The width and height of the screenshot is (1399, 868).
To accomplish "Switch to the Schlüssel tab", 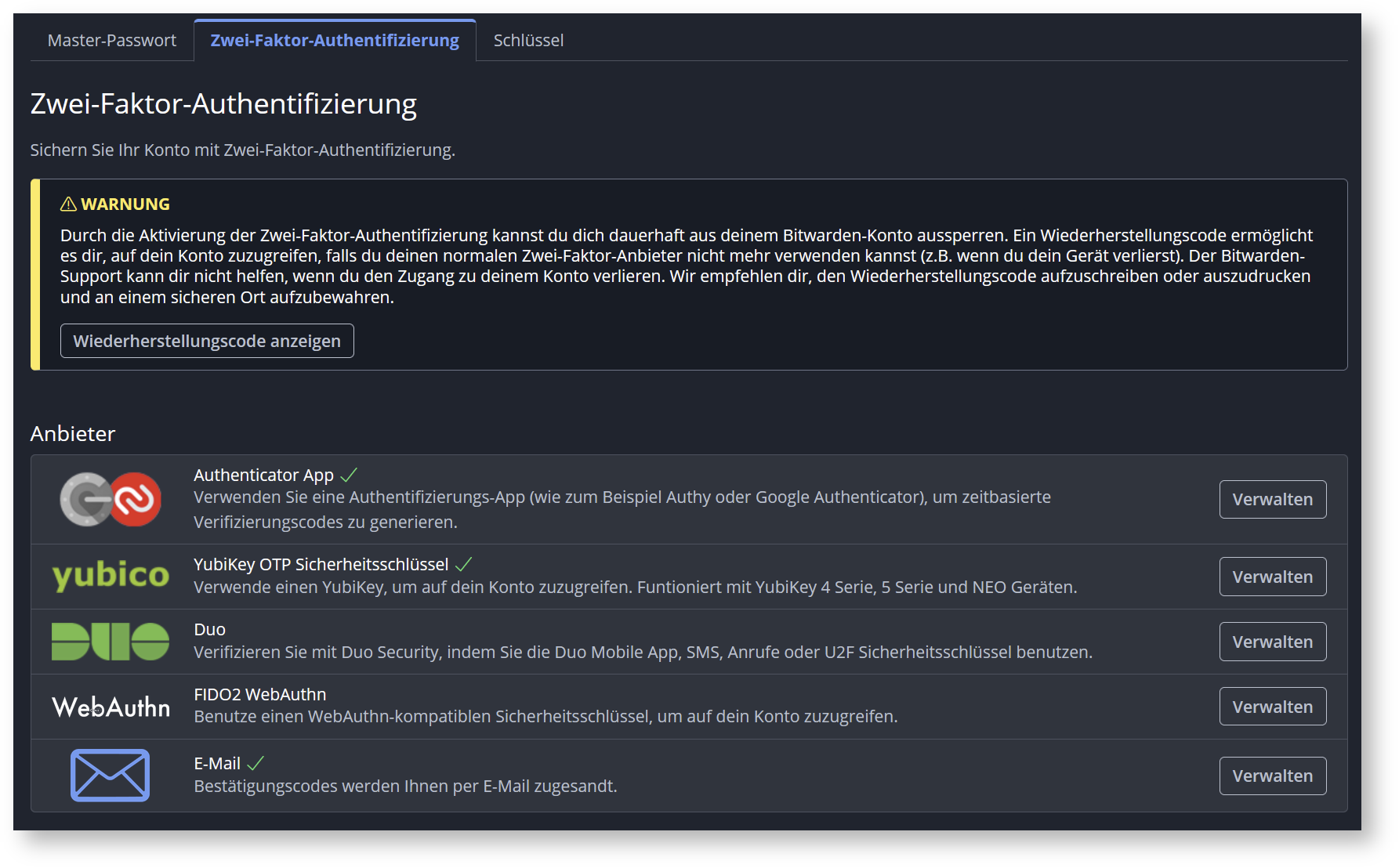I will (528, 41).
